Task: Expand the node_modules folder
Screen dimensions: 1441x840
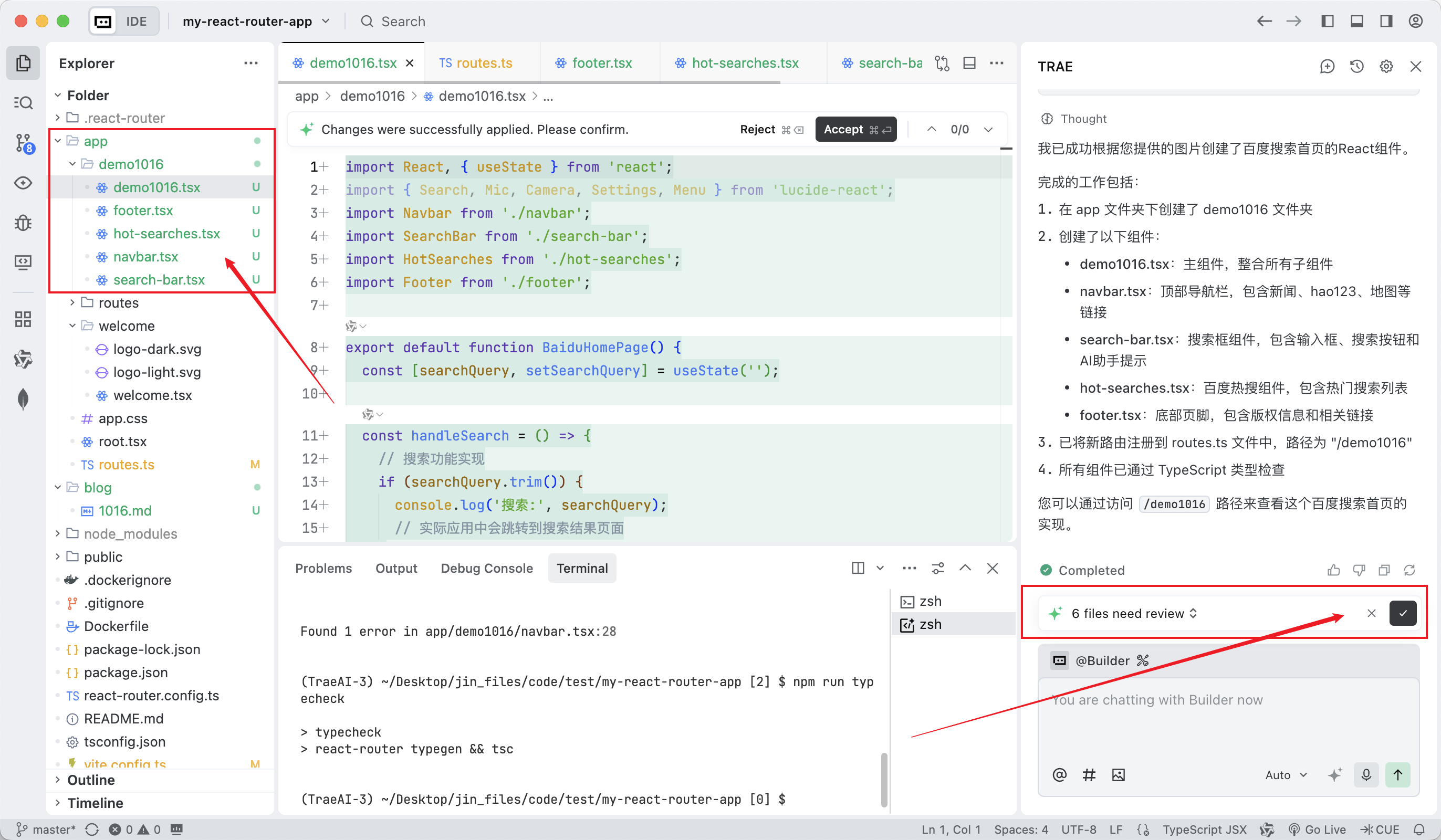Action: tap(130, 533)
